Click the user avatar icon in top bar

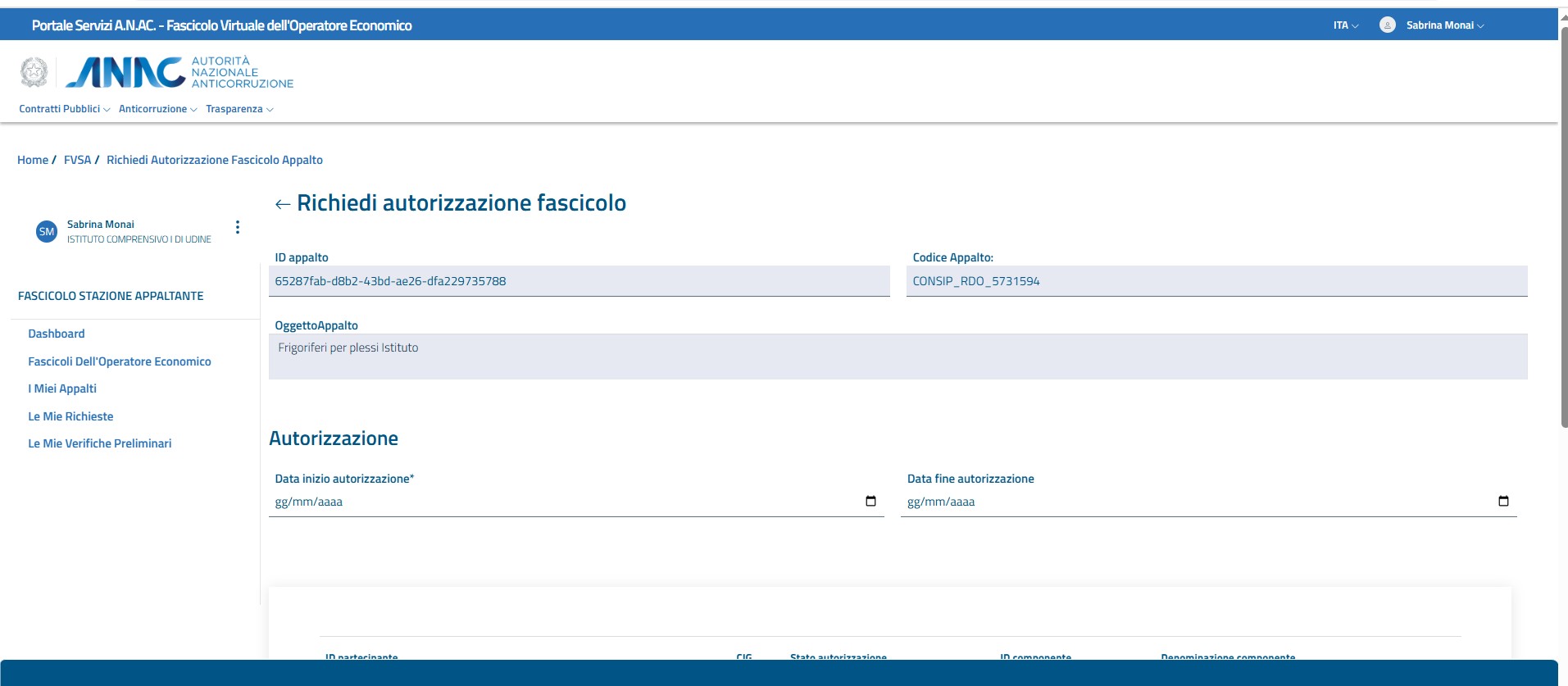[1387, 25]
